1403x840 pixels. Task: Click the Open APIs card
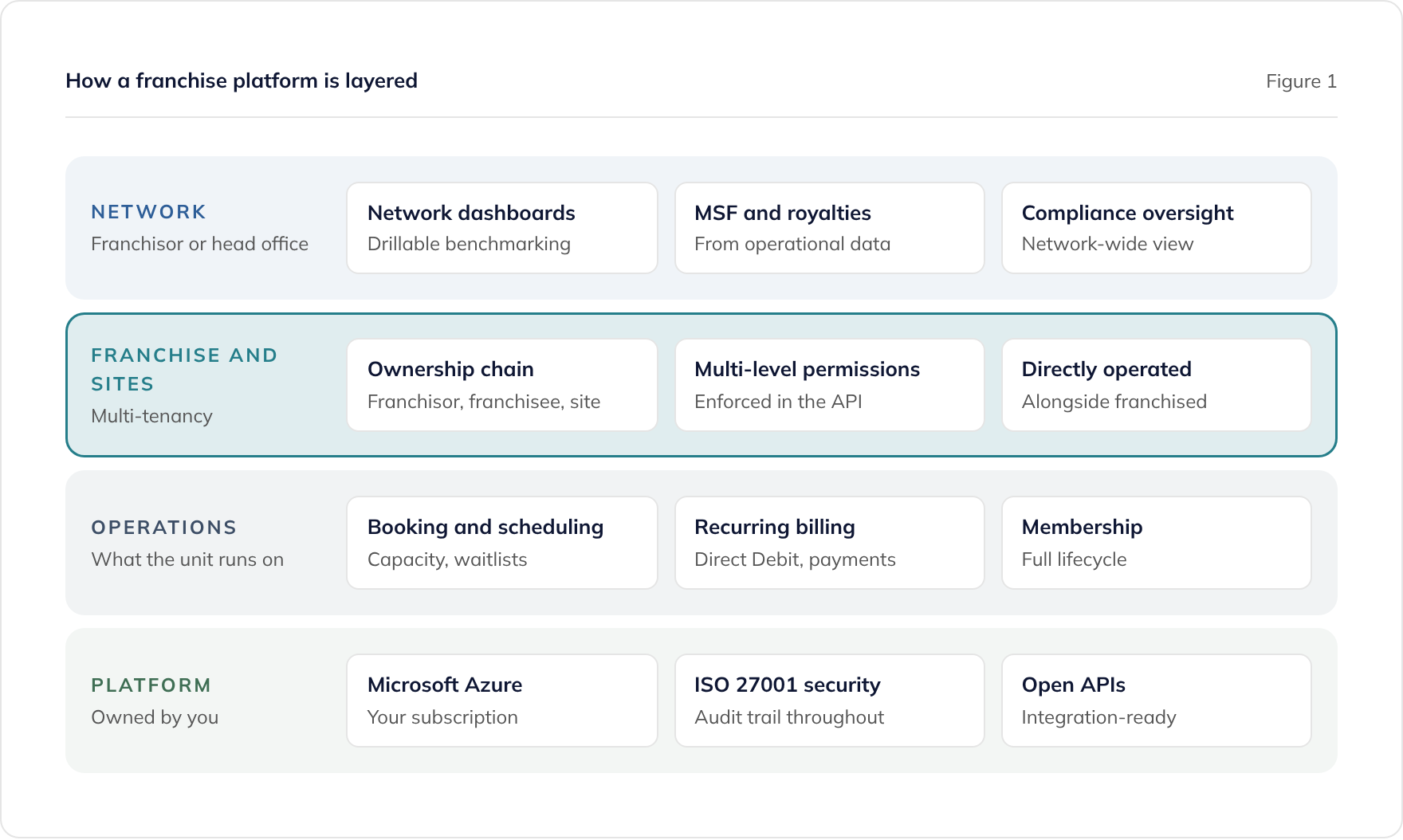[1157, 701]
